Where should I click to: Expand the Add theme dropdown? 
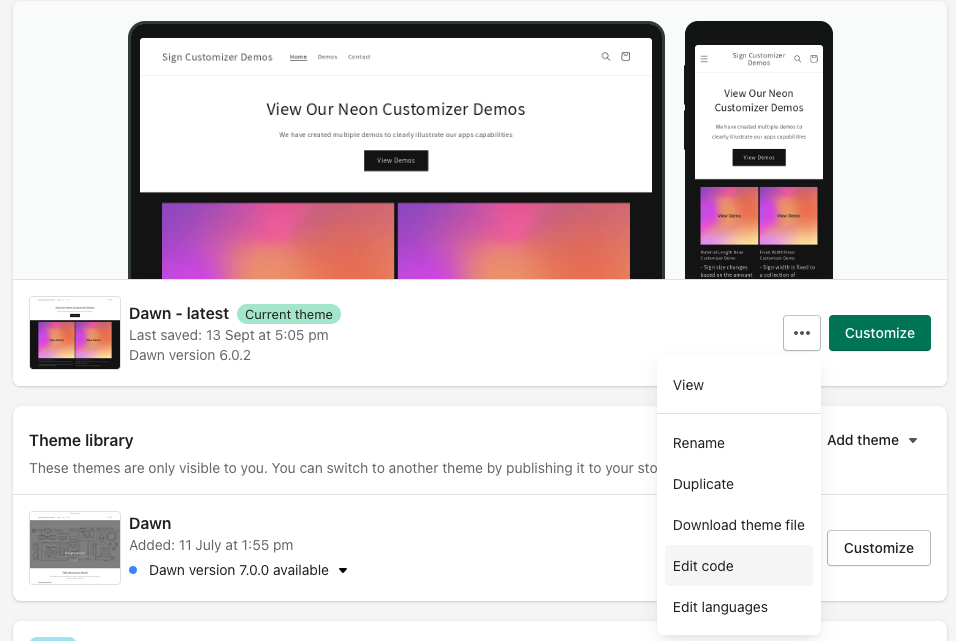872,440
